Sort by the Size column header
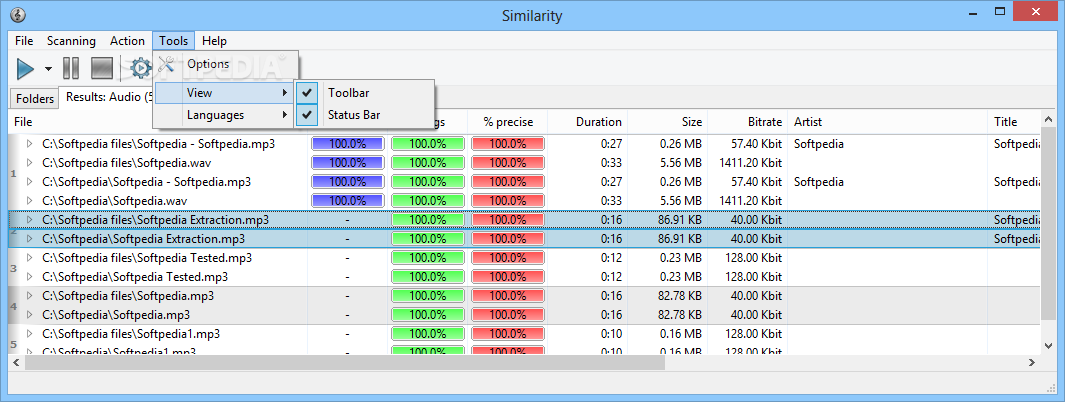Viewport: 1065px width, 402px height. (667, 122)
